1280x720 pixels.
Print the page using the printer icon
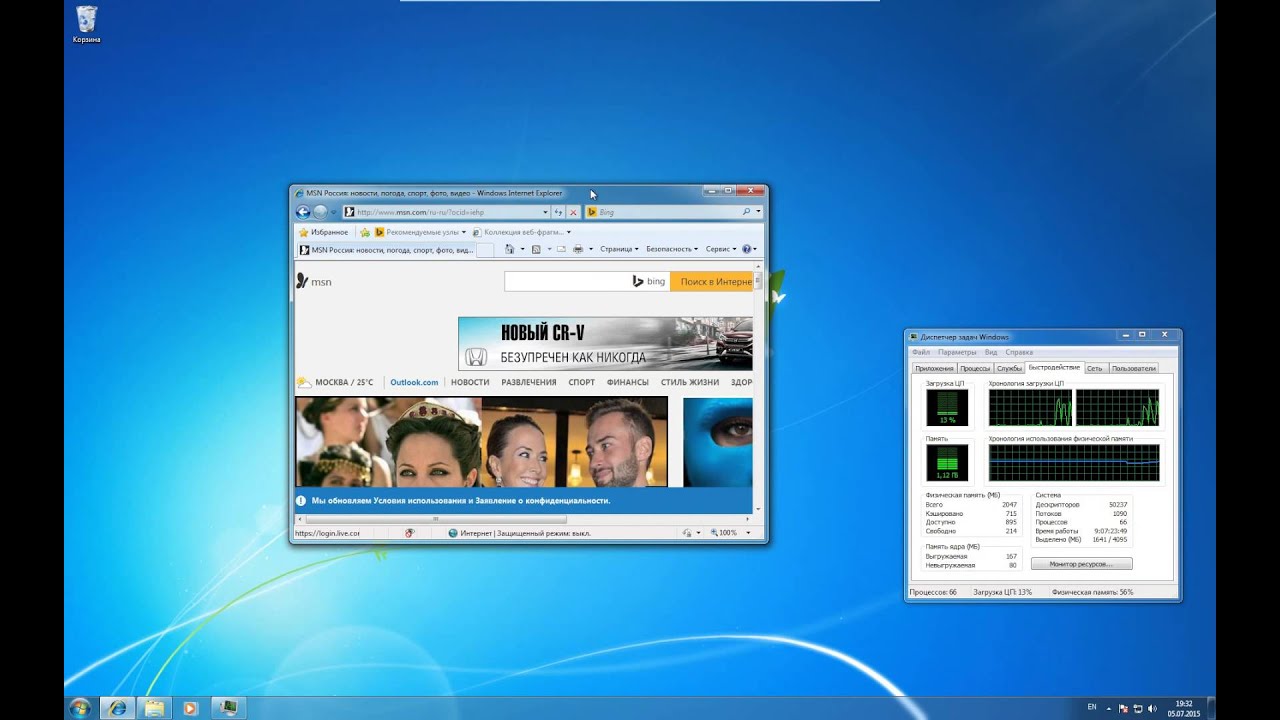pyautogui.click(x=577, y=249)
